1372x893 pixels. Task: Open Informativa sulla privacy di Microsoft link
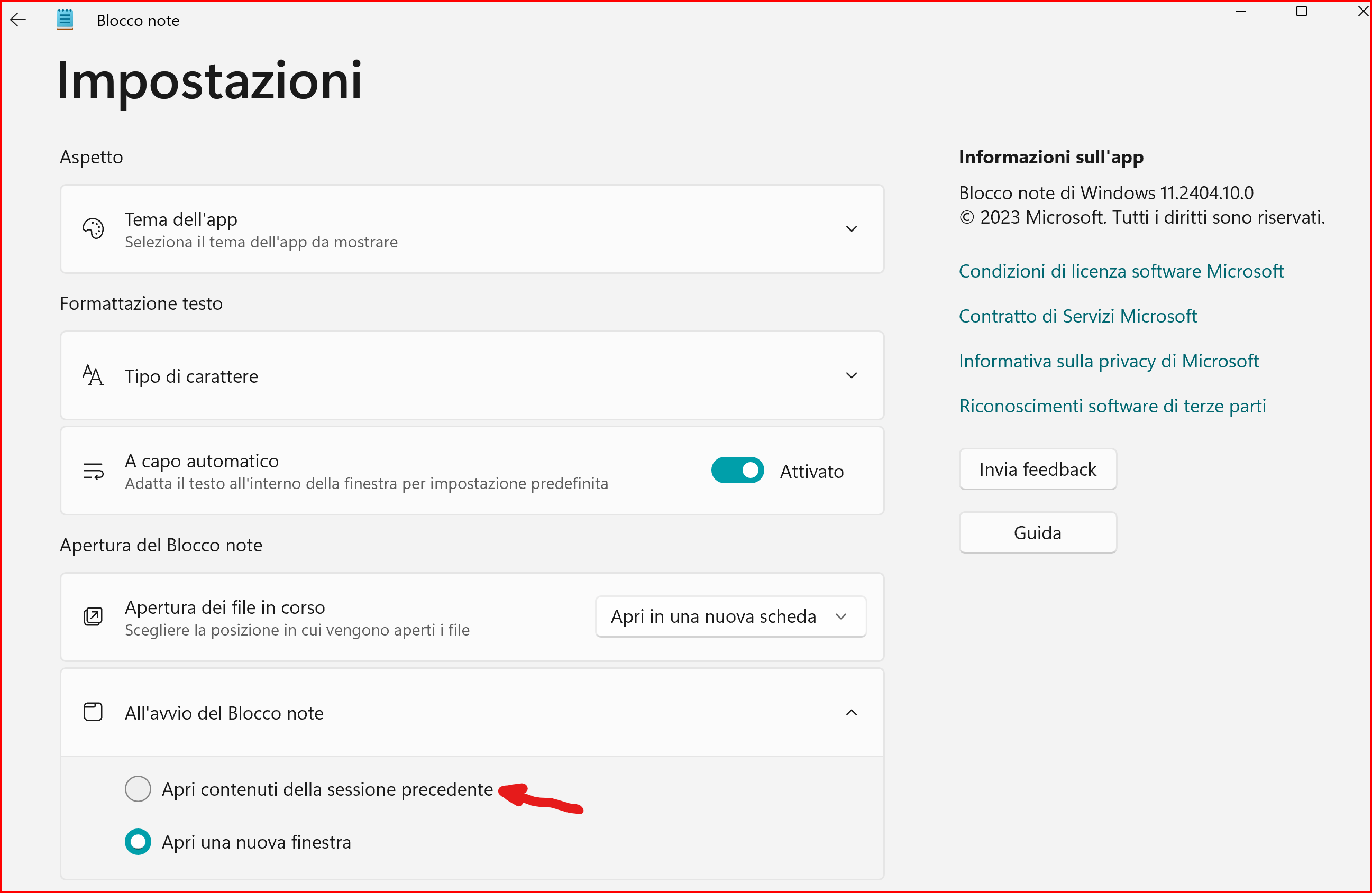tap(1109, 361)
